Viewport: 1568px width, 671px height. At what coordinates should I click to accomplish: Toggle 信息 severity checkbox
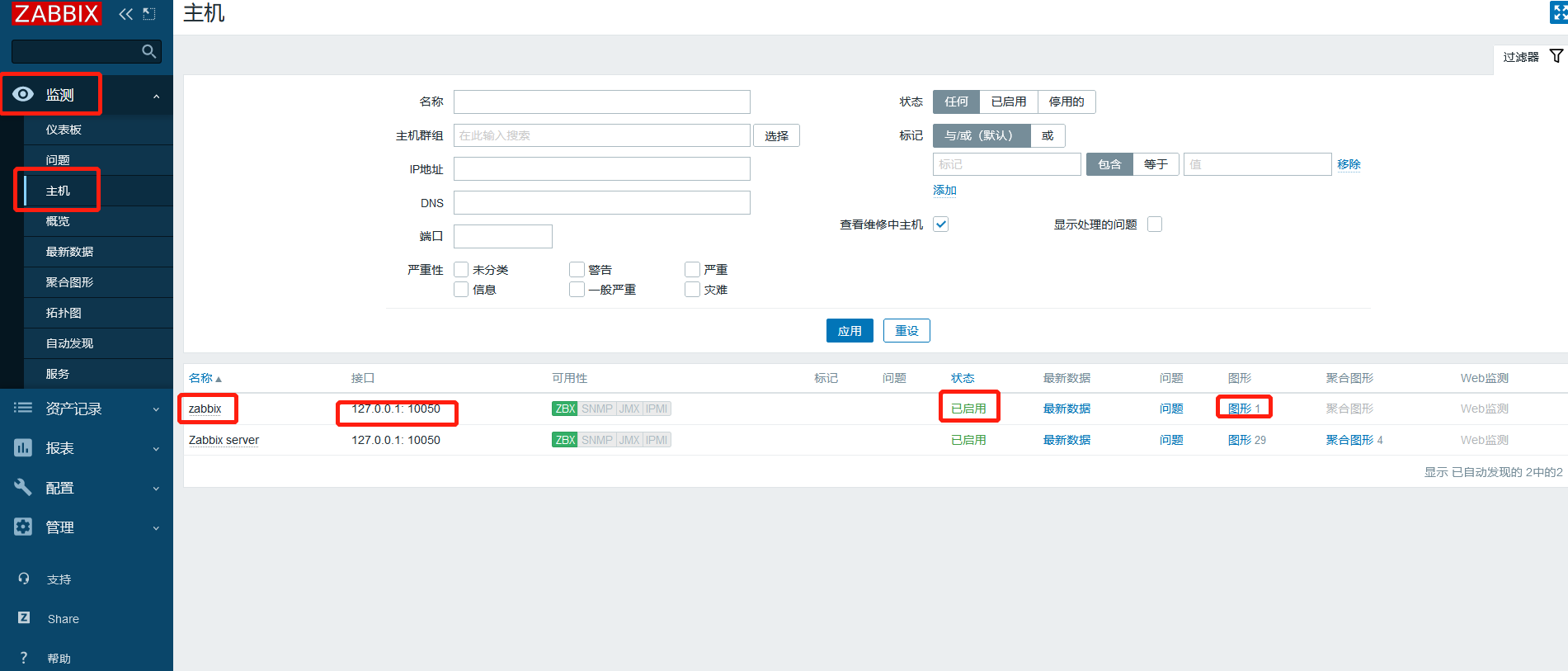[461, 289]
